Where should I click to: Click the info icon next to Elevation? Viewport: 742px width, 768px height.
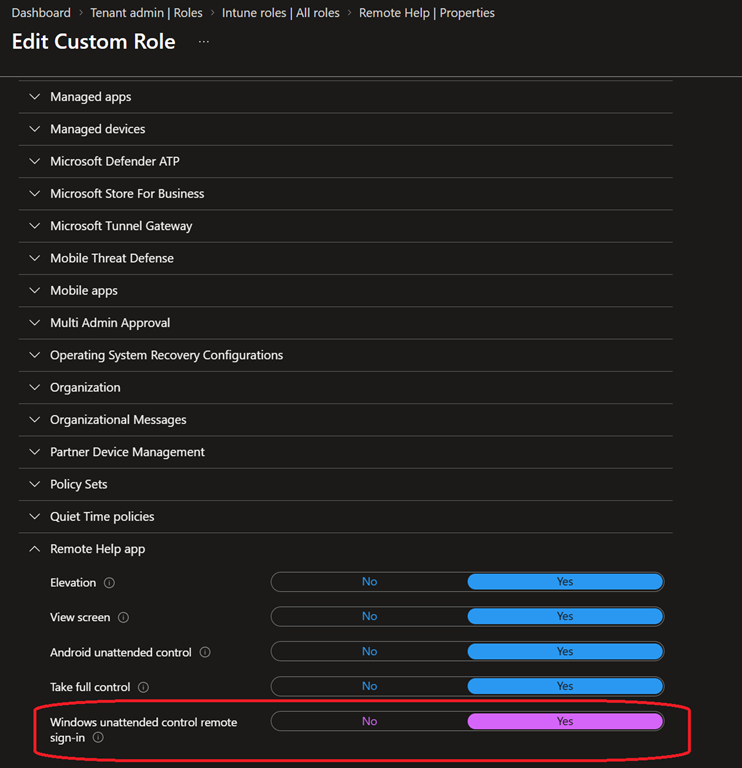(109, 583)
